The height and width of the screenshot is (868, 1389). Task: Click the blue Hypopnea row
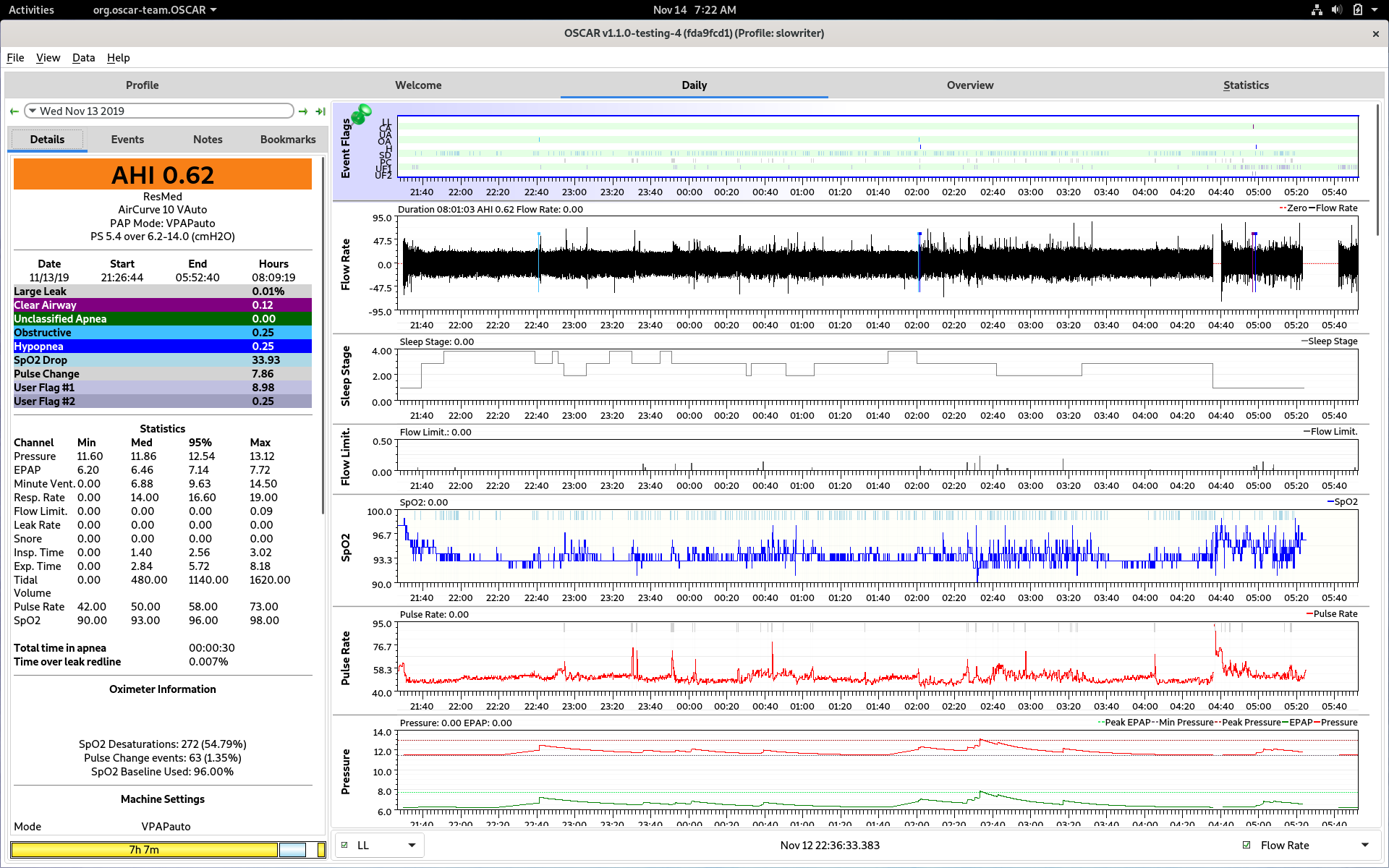[163, 346]
